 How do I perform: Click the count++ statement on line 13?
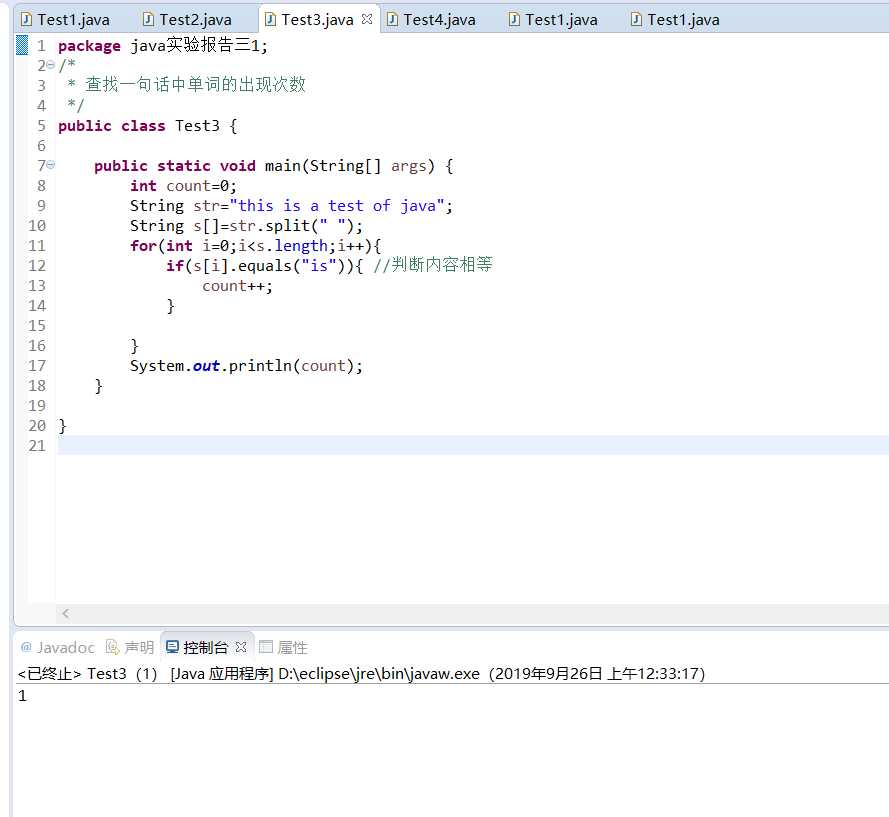tap(237, 286)
